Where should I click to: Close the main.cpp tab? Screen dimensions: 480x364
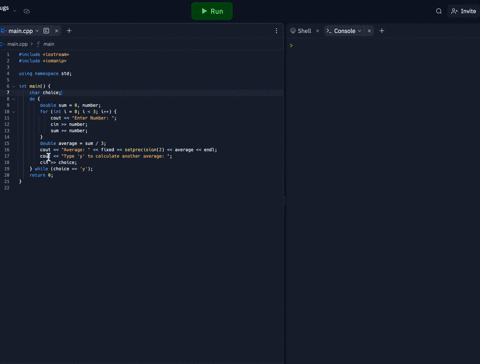pos(57,31)
